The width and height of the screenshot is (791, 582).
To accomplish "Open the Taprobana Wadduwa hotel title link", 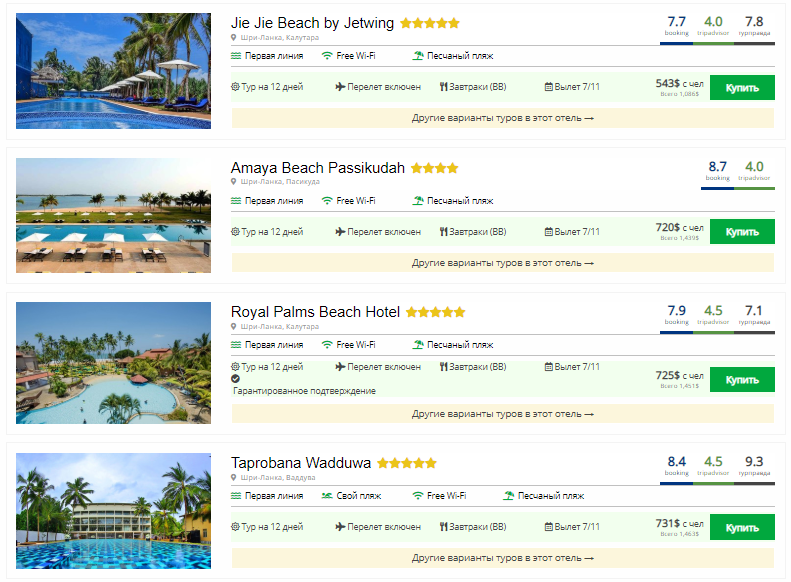I will (301, 462).
